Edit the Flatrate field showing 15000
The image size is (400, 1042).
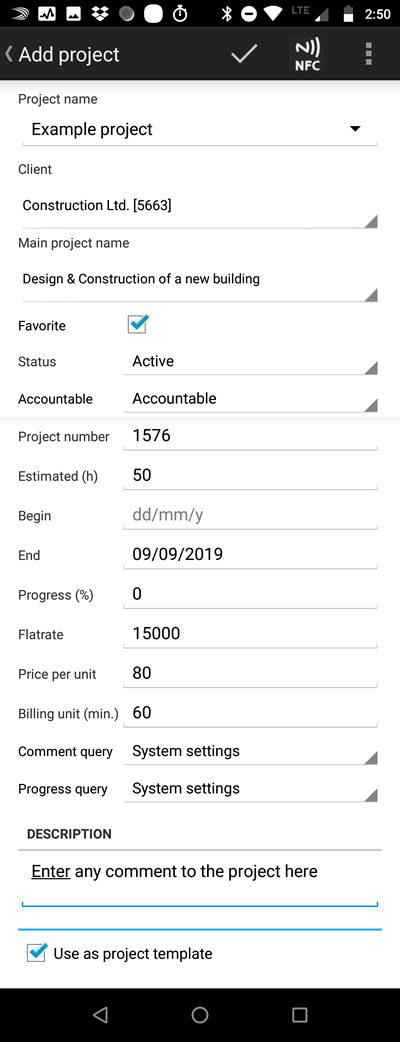point(250,634)
